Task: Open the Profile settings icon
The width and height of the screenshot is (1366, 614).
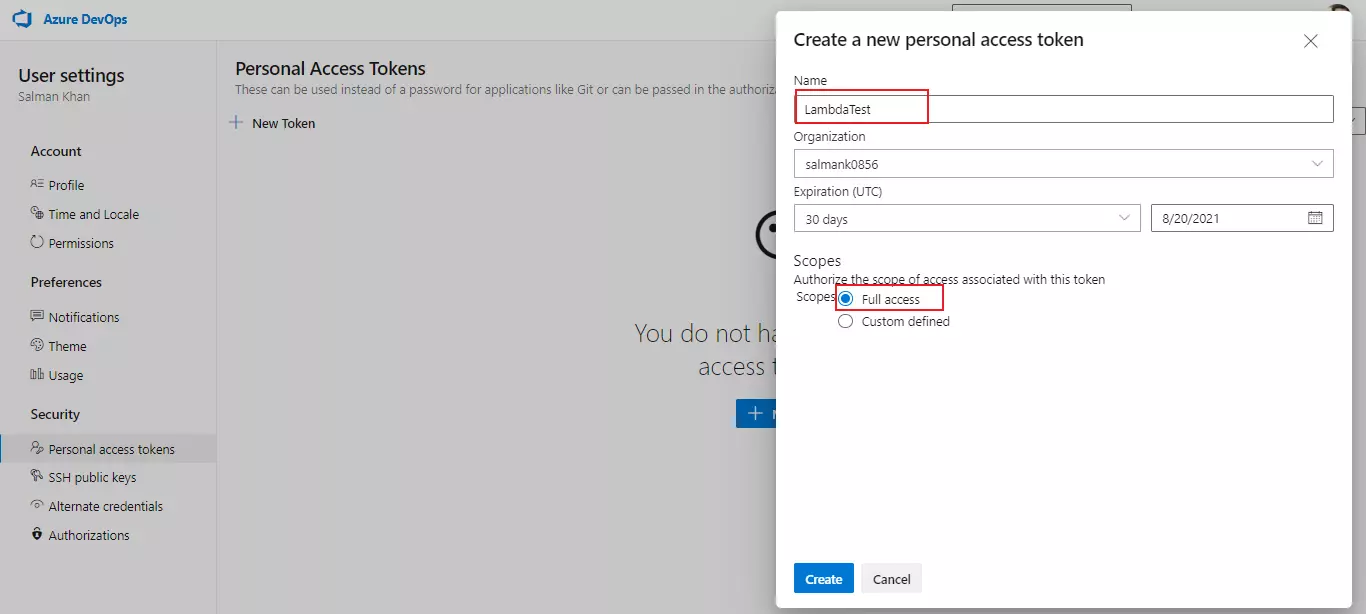Action: click(x=38, y=184)
